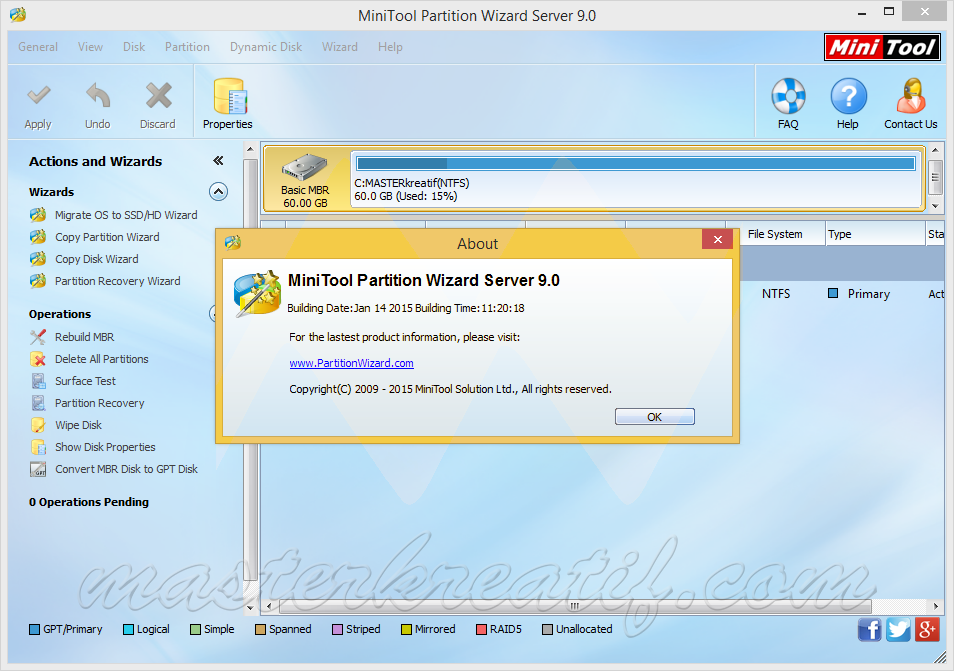The image size is (954, 671).
Task: Collapse the Actions and Wizards panel
Action: pos(218,161)
